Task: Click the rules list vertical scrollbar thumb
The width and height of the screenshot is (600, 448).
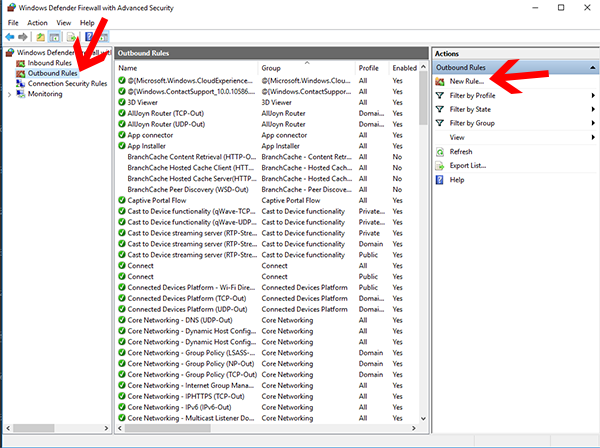Action: click(423, 98)
